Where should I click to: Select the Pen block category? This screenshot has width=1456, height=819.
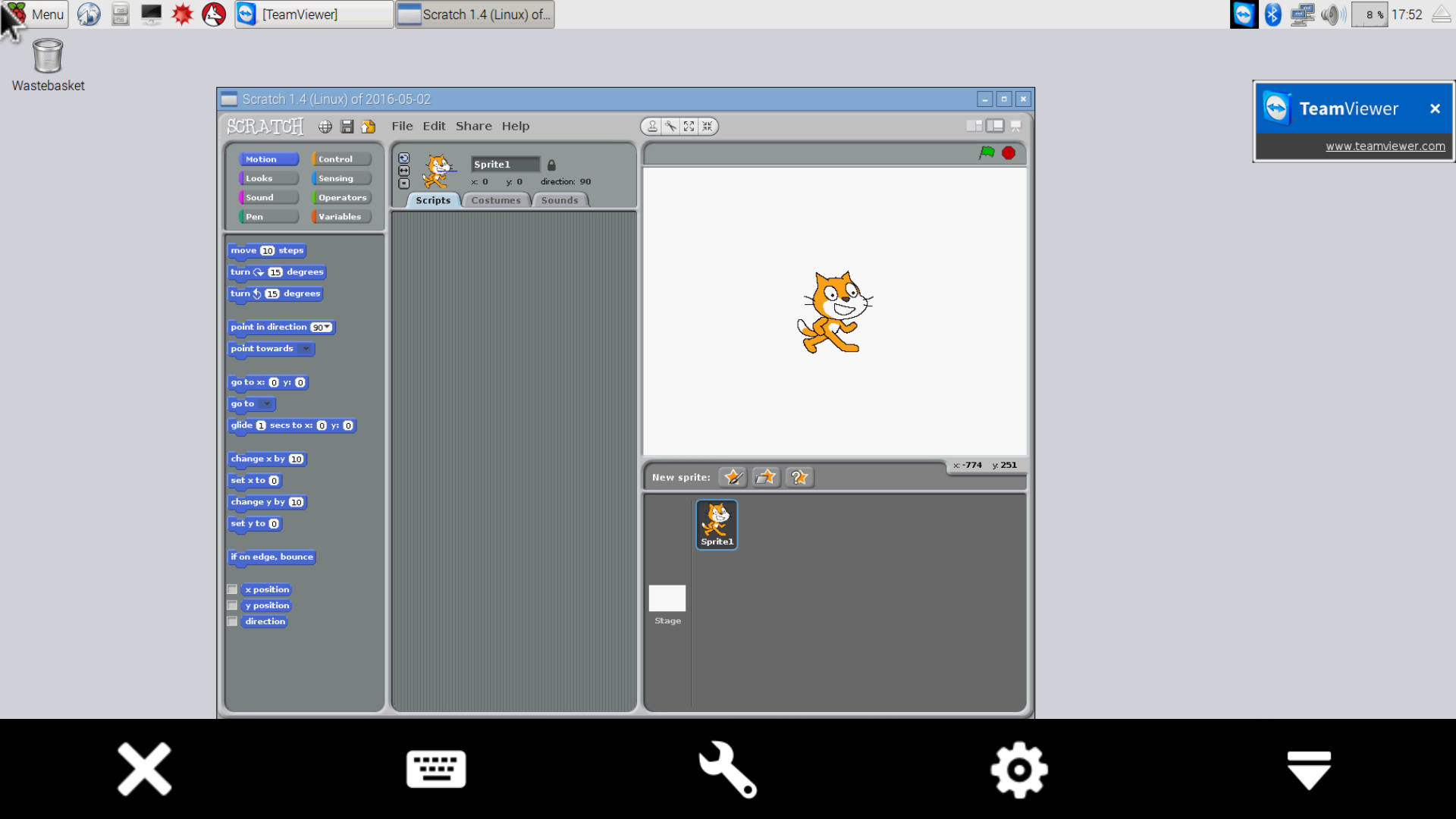click(x=268, y=217)
